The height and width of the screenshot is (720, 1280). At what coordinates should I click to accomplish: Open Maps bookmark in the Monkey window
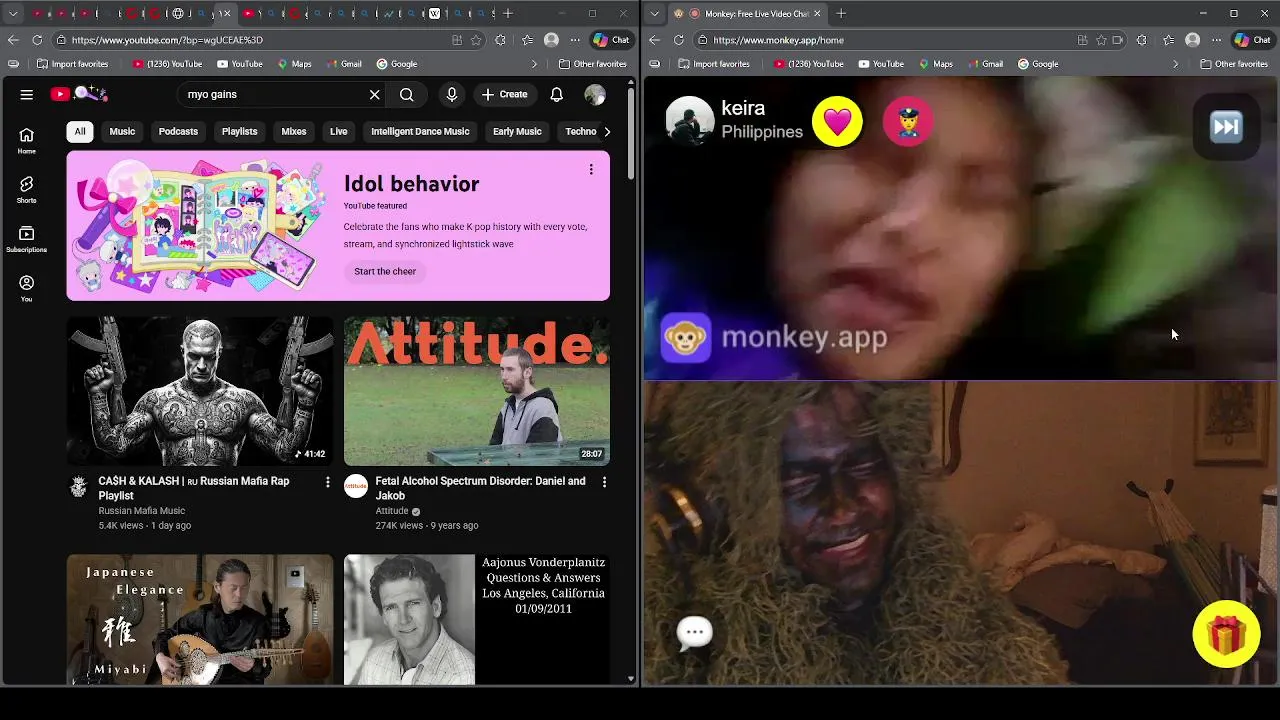click(x=935, y=64)
